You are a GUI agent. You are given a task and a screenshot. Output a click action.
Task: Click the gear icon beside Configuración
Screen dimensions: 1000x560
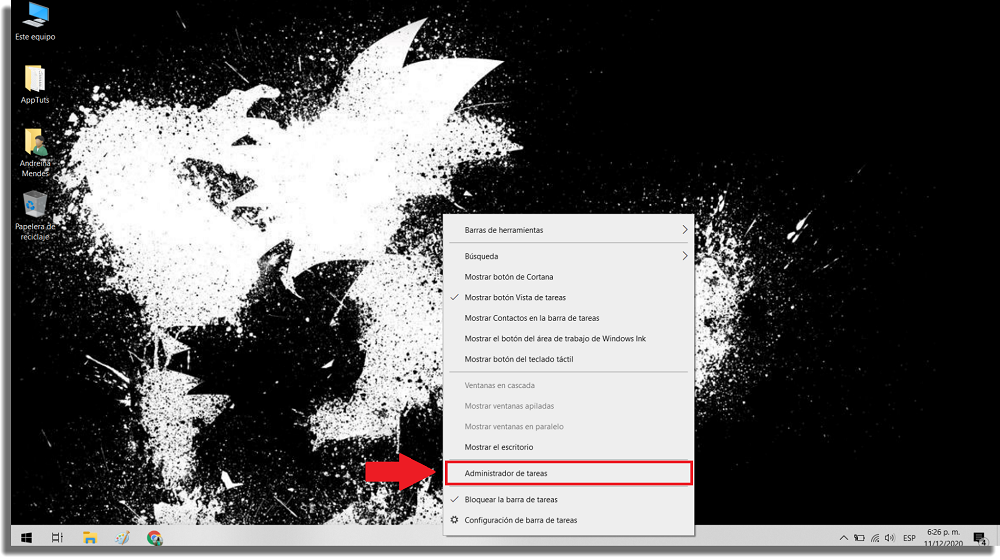(x=454, y=519)
